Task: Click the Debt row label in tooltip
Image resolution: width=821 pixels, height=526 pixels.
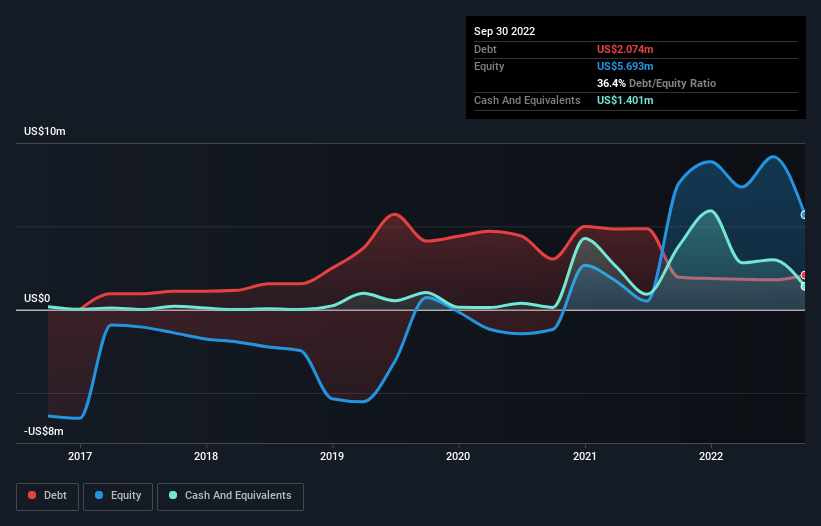Action: coord(485,49)
